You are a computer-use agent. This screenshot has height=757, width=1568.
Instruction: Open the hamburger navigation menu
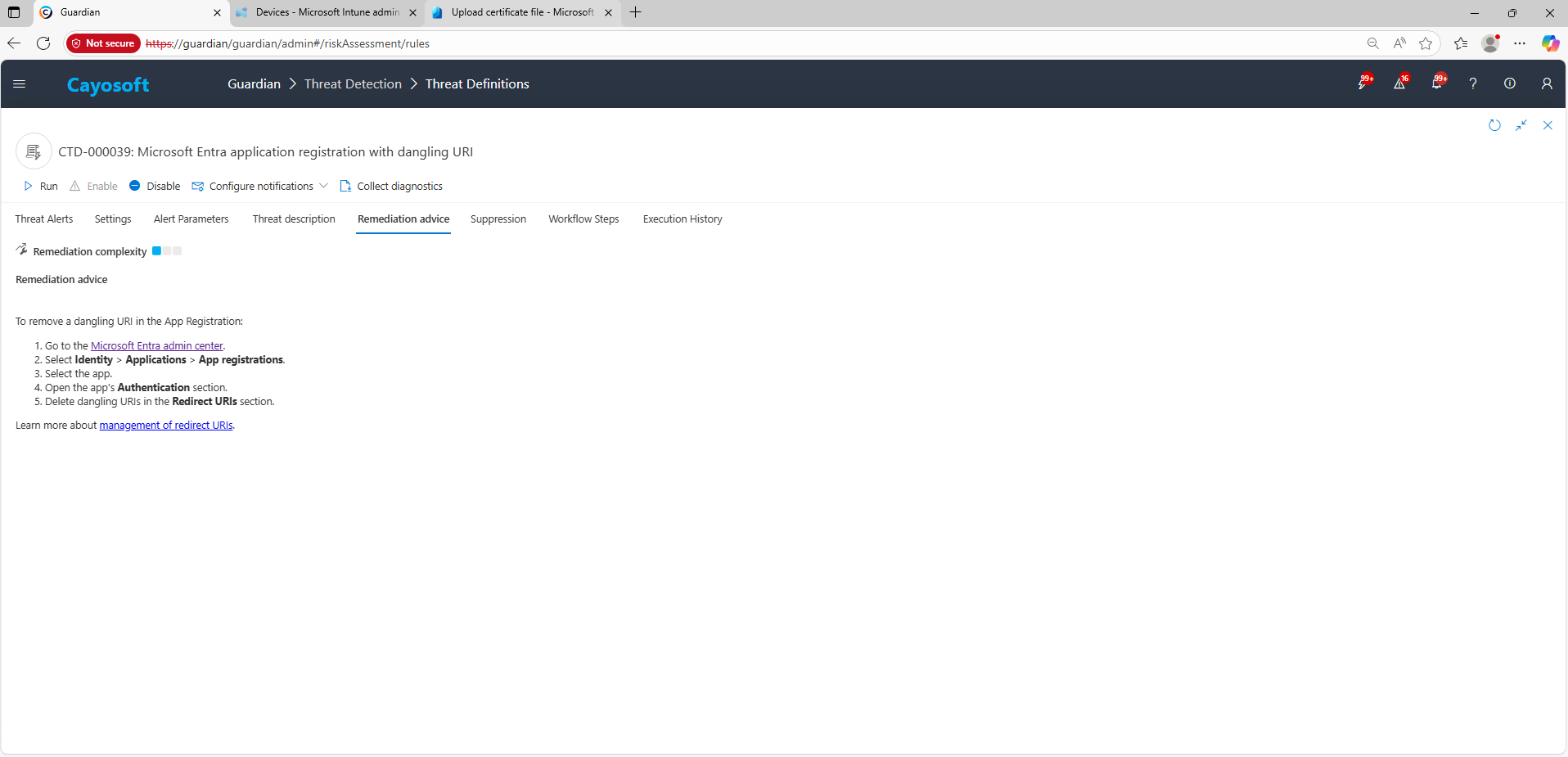click(x=20, y=84)
